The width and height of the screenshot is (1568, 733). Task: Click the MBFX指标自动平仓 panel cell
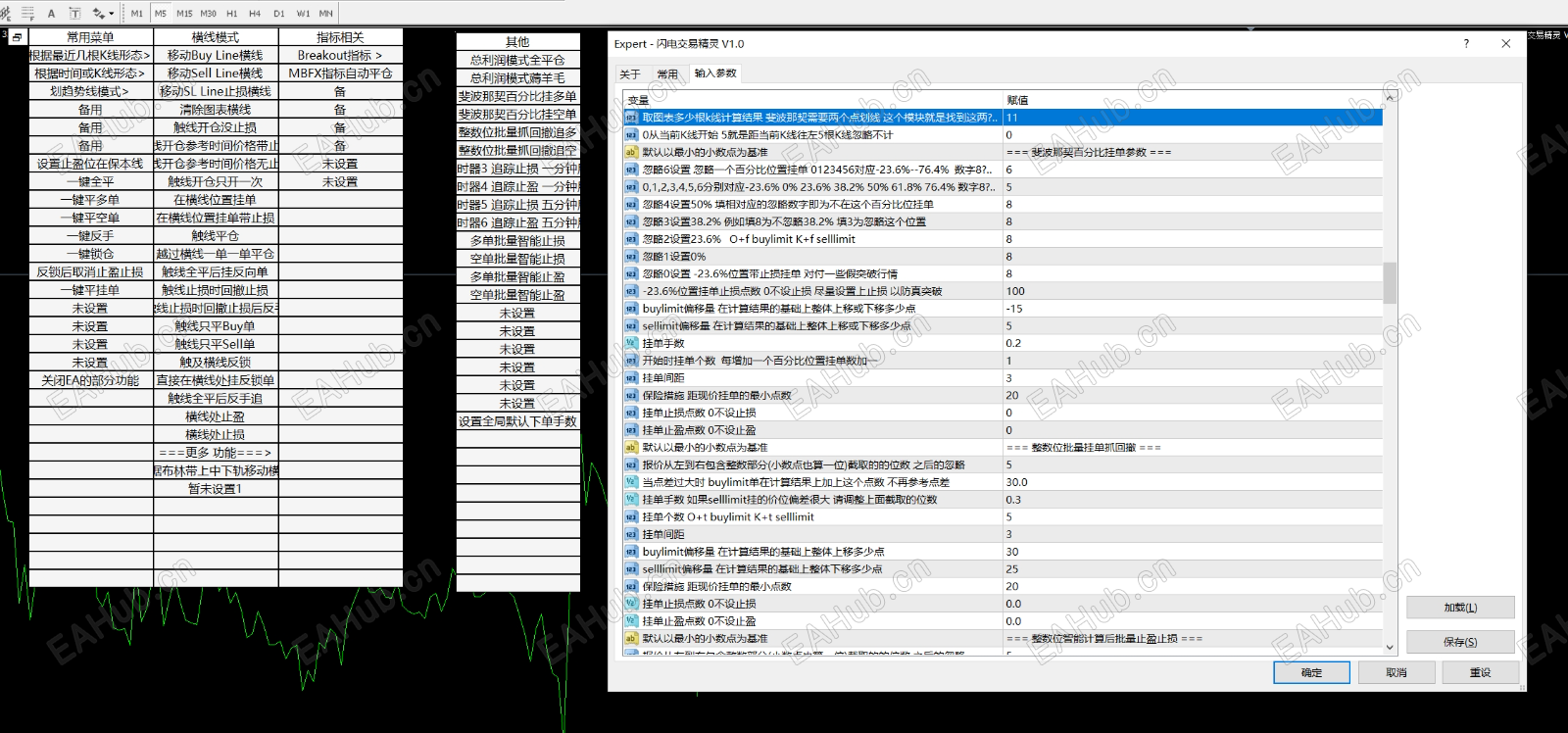click(340, 73)
